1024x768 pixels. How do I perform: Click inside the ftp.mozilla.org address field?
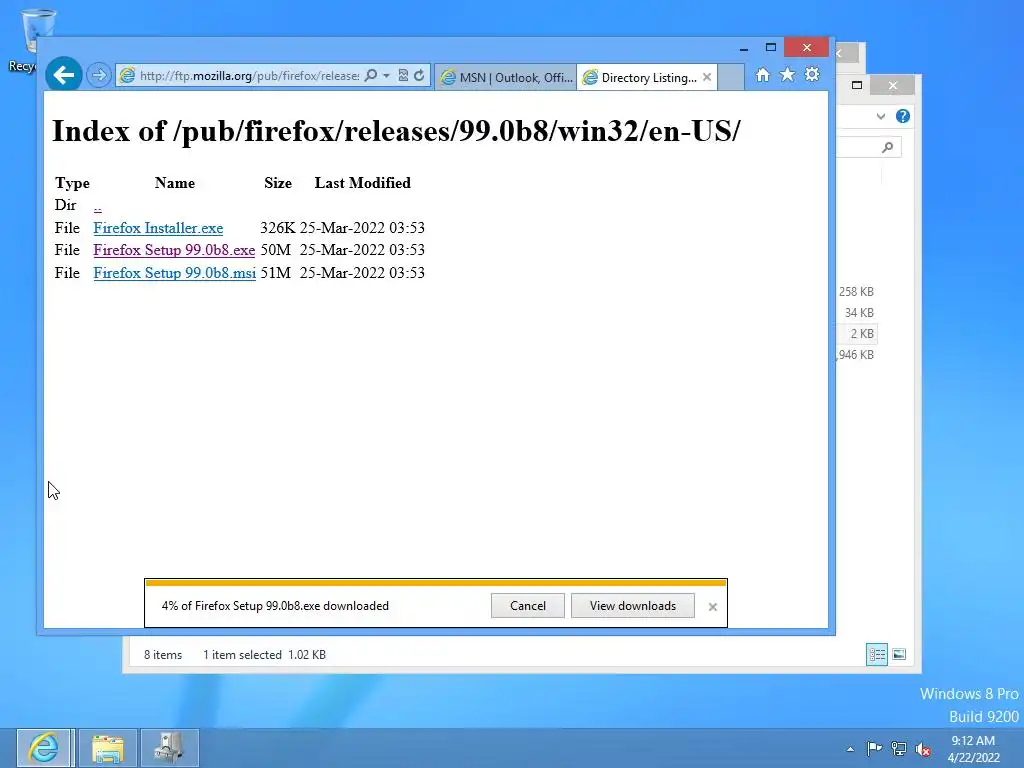click(249, 76)
